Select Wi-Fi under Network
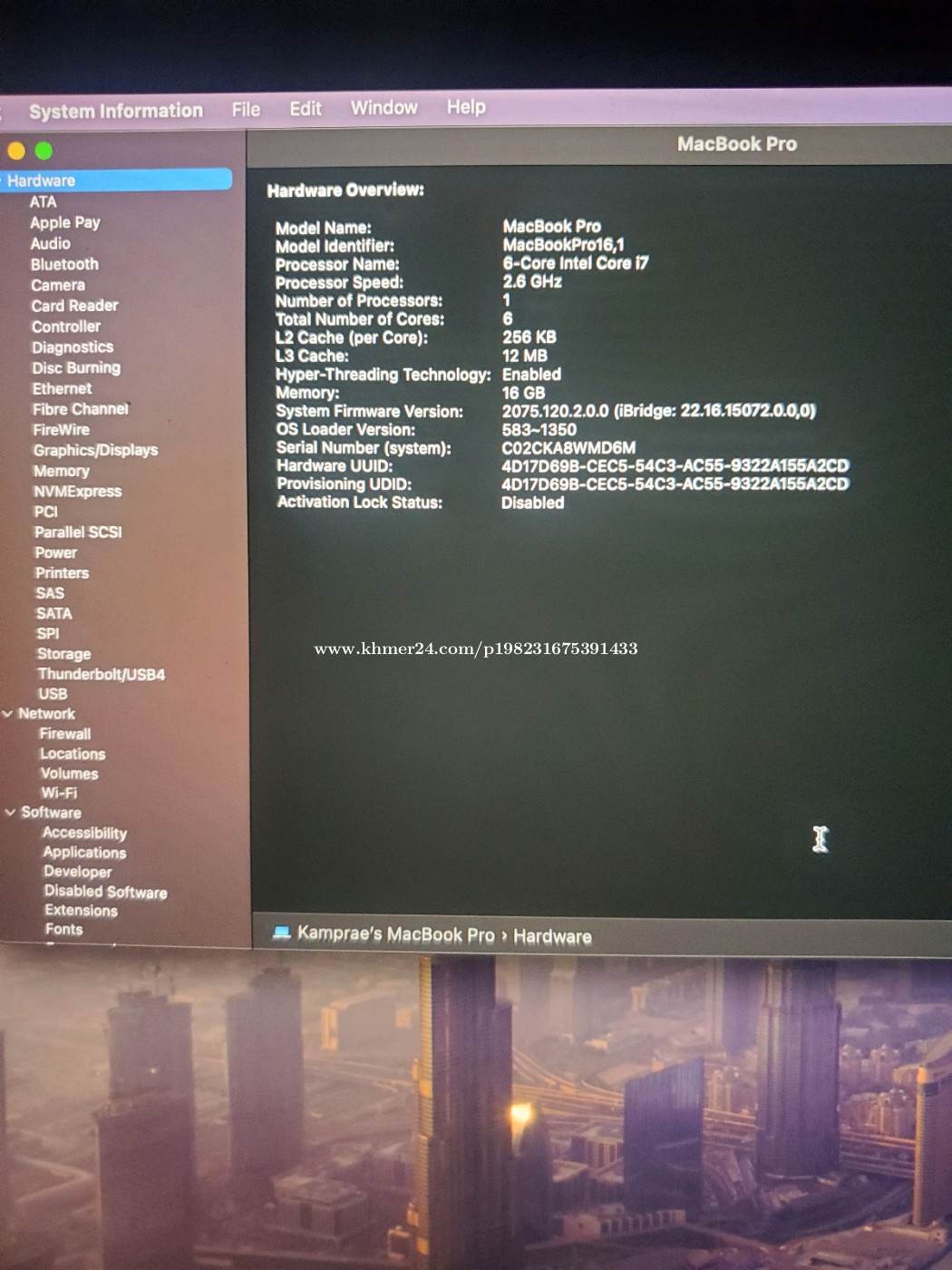The image size is (952, 1270). [x=59, y=793]
